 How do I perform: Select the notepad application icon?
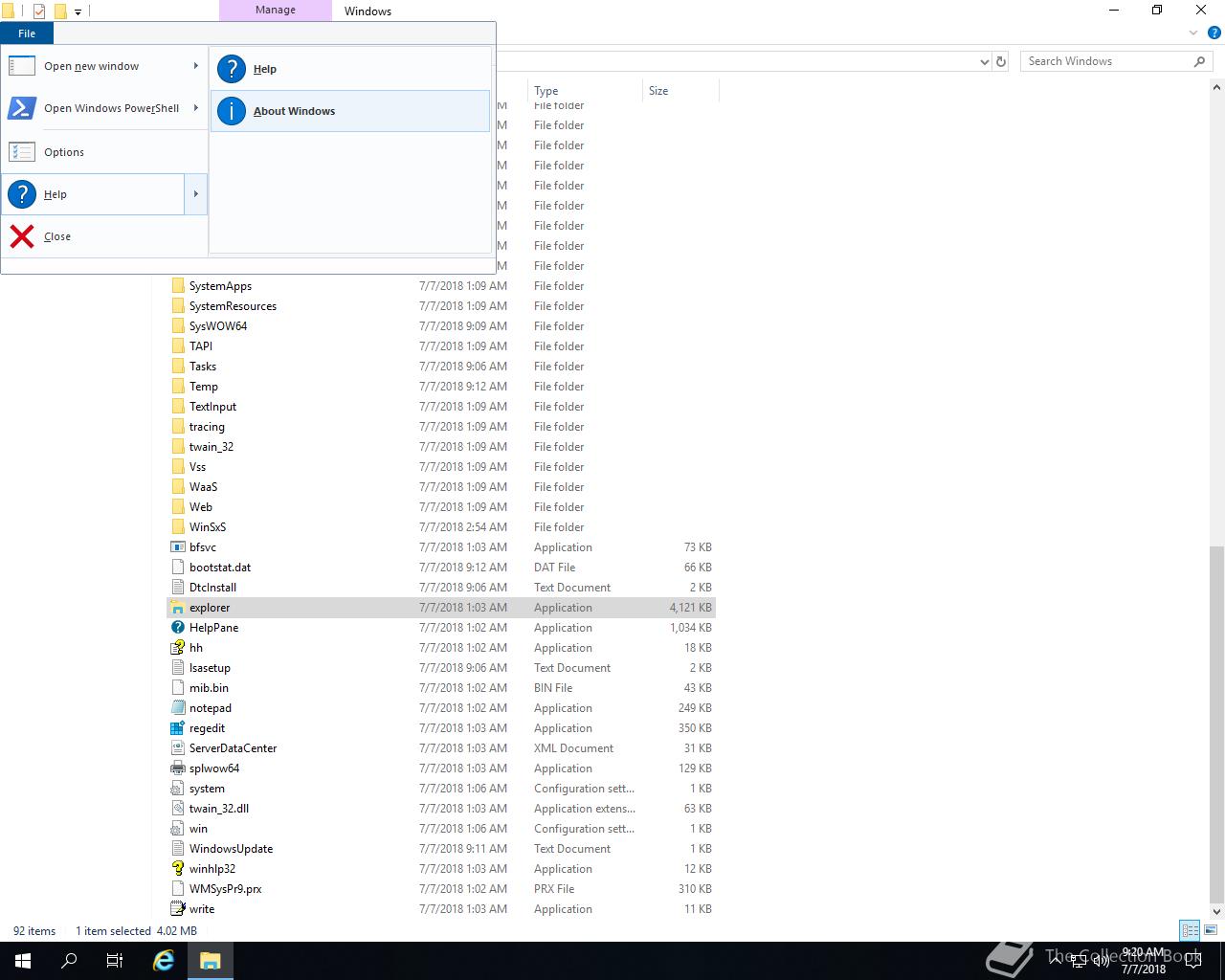[x=177, y=708]
